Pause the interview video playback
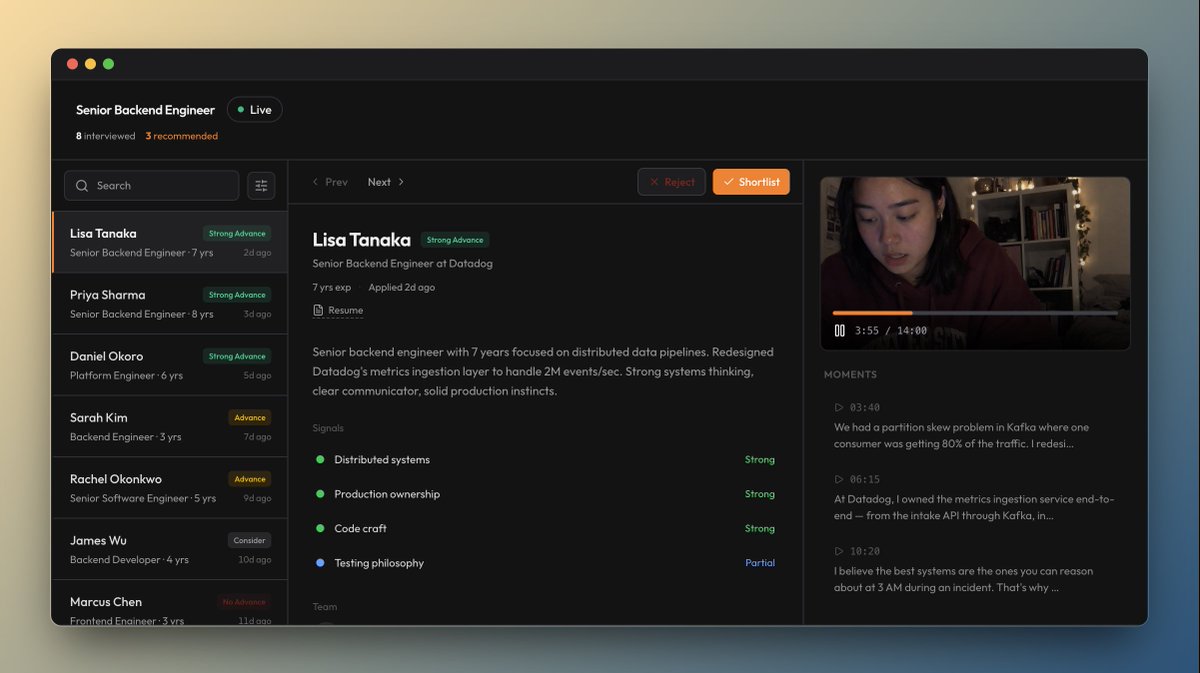This screenshot has width=1200, height=673. (840, 330)
